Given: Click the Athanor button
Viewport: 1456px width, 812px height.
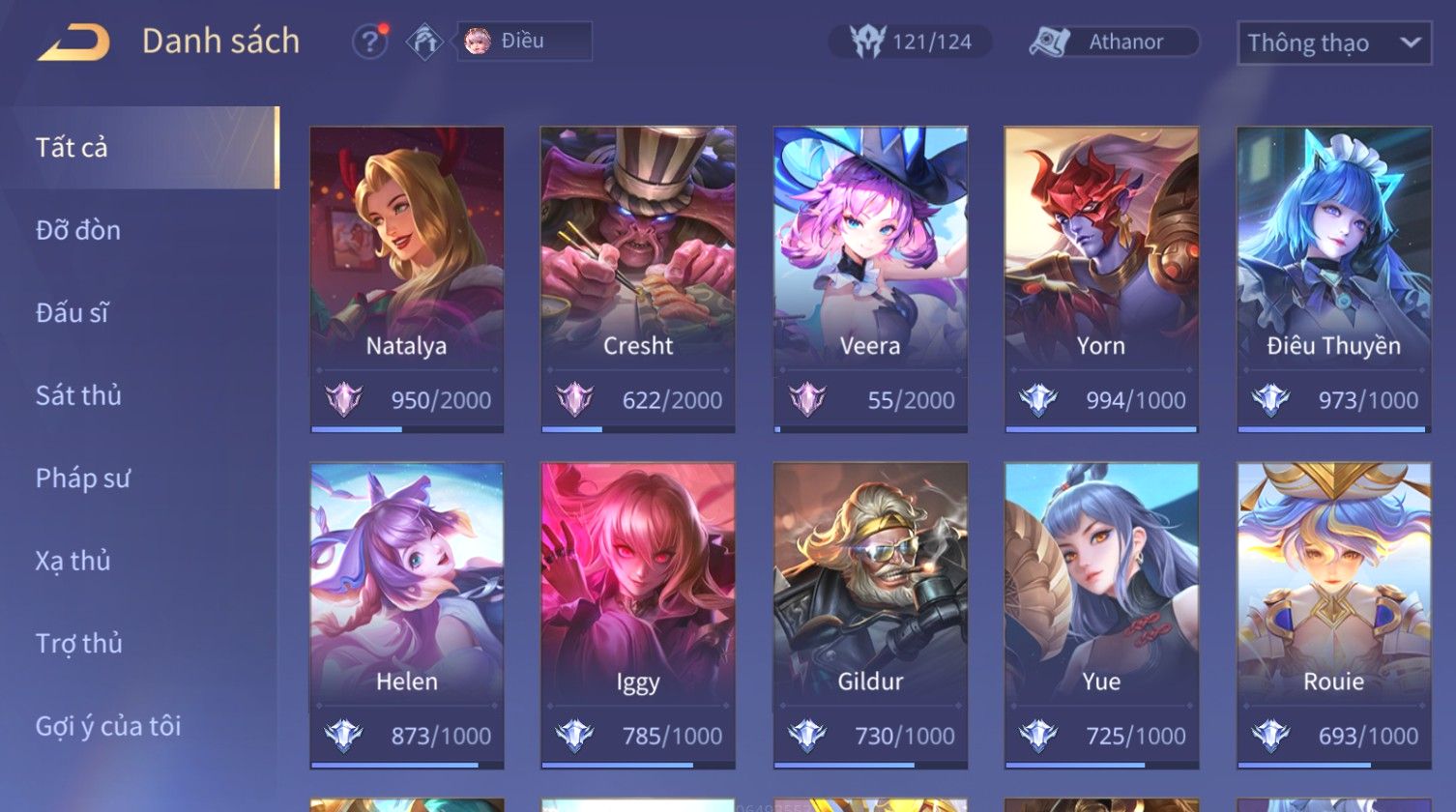Looking at the screenshot, I should [x=1115, y=42].
